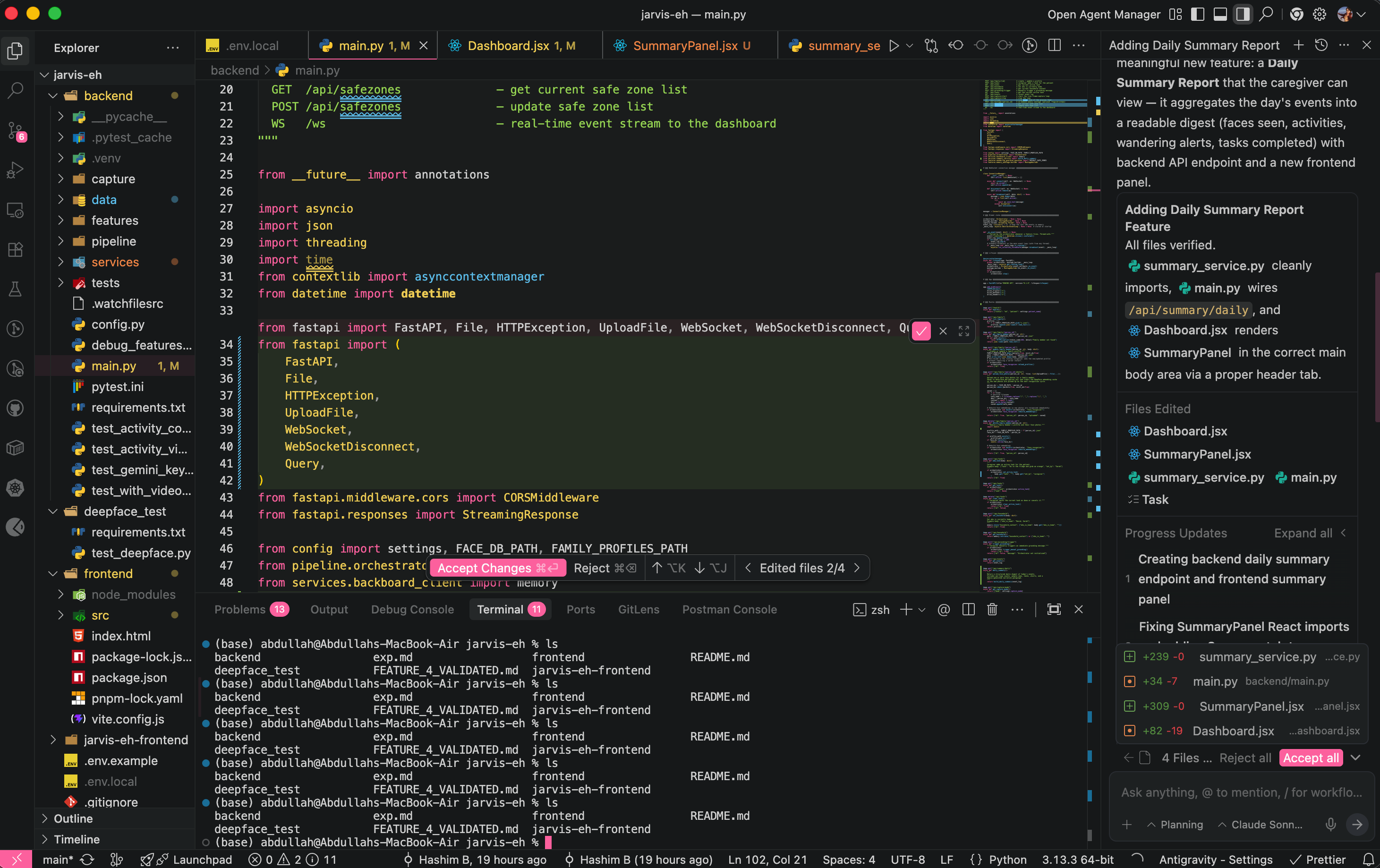The height and width of the screenshot is (868, 1380).
Task: Open the Search view in activity bar
Action: coord(16,90)
